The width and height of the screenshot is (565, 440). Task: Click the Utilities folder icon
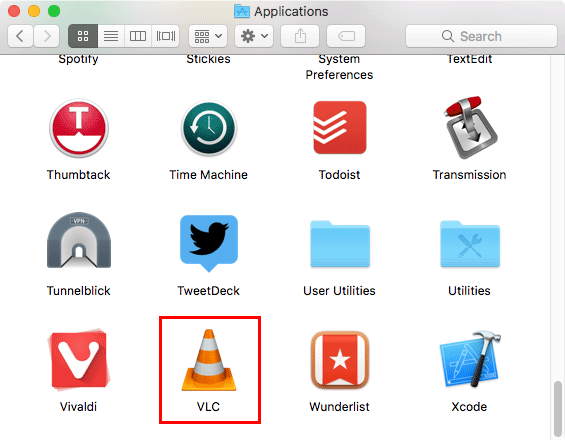pos(470,244)
